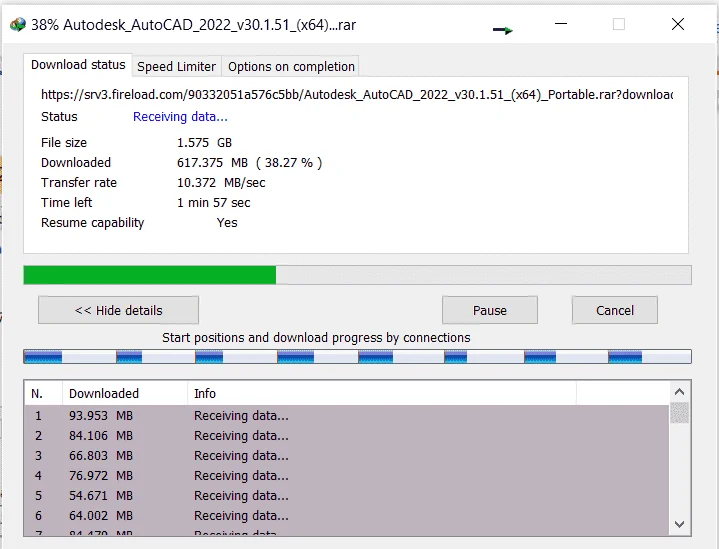Screen dimensions: 719x549
Task: Pause the download
Action: click(x=490, y=311)
